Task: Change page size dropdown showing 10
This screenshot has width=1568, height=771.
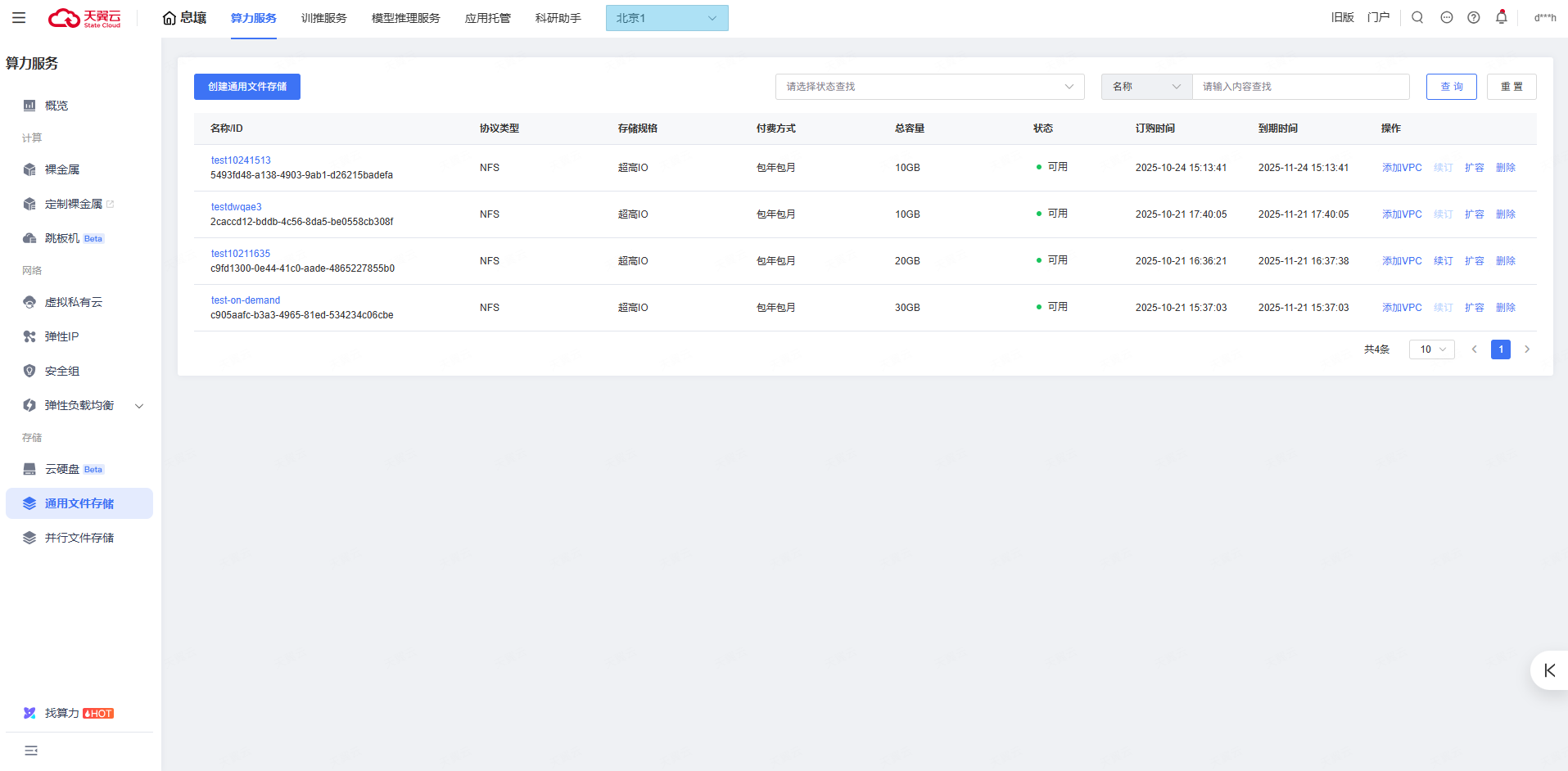Action: pos(1431,349)
